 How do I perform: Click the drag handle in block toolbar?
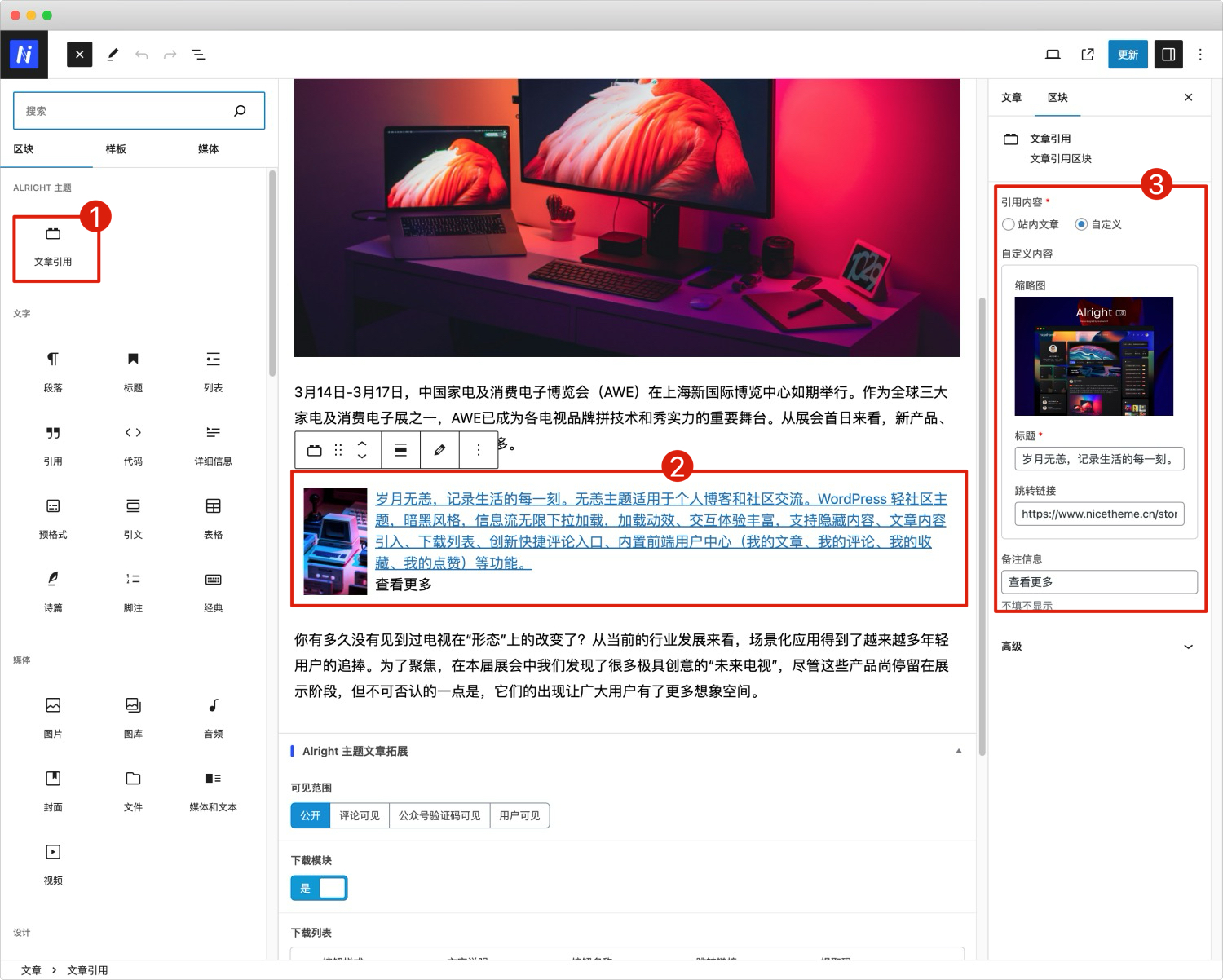click(x=338, y=450)
